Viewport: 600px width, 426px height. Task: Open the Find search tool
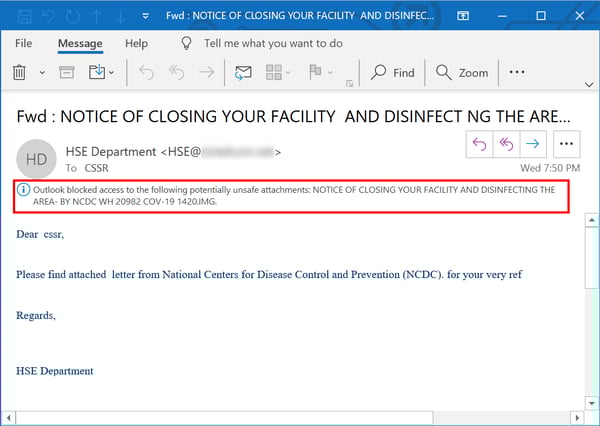pos(392,72)
